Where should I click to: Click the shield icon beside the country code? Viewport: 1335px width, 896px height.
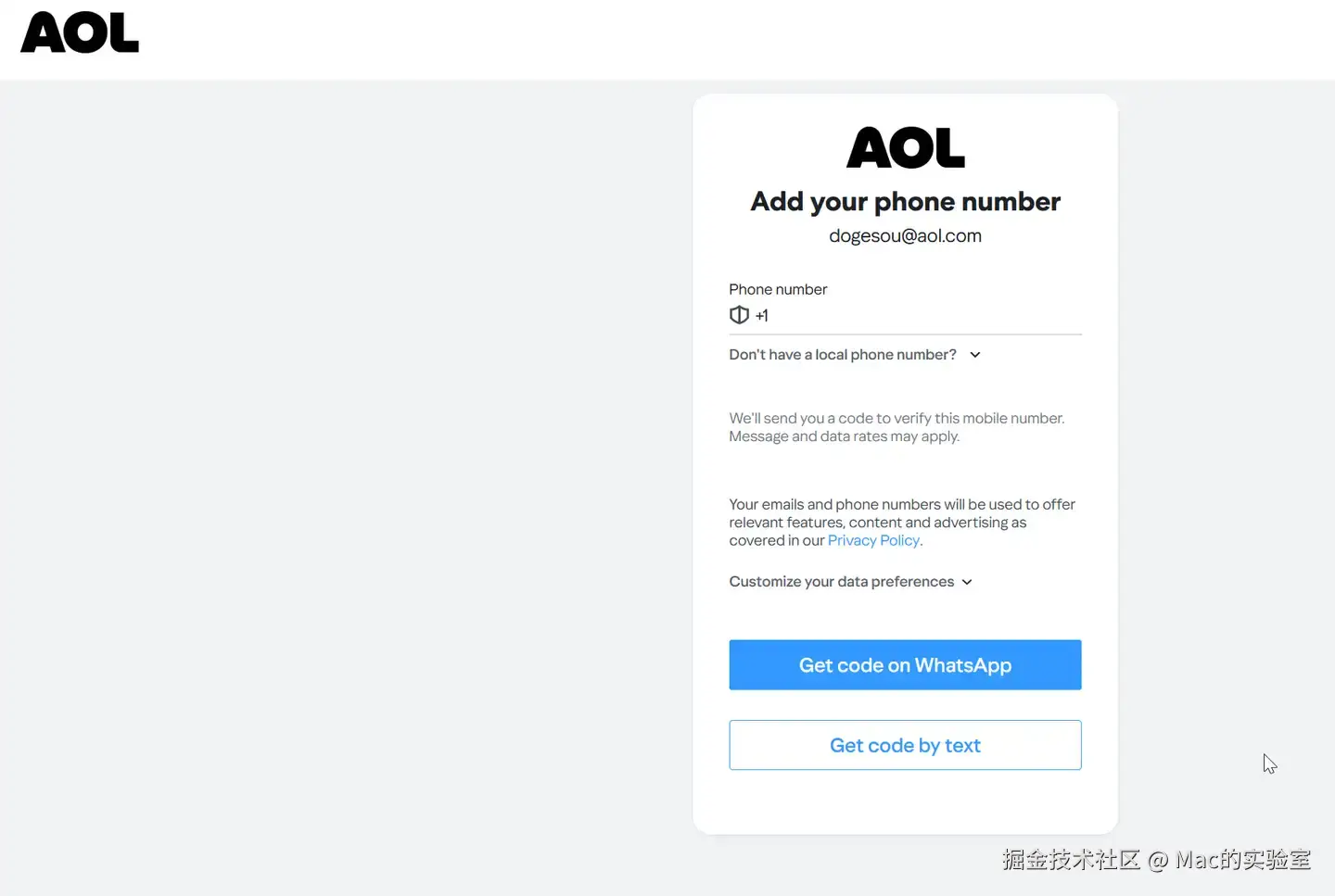(739, 315)
